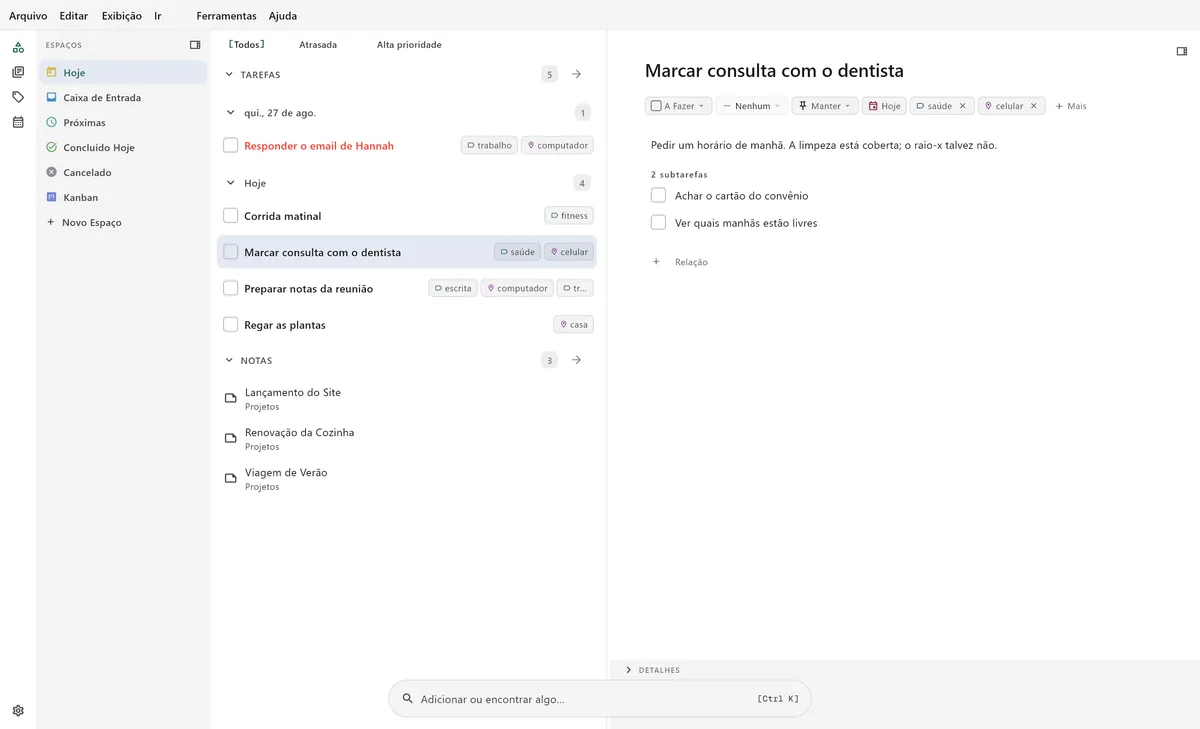Click computador tag on Hannah email task
1200x729 pixels.
(557, 146)
